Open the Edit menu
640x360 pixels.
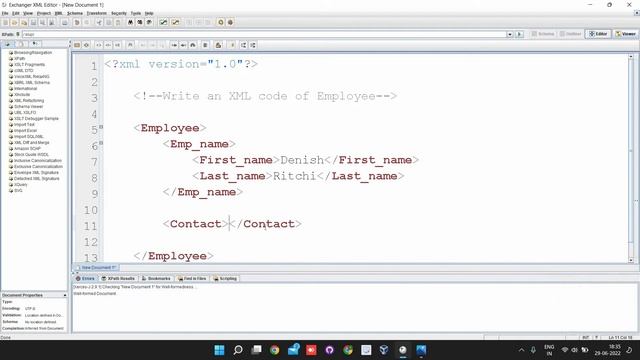(16, 13)
